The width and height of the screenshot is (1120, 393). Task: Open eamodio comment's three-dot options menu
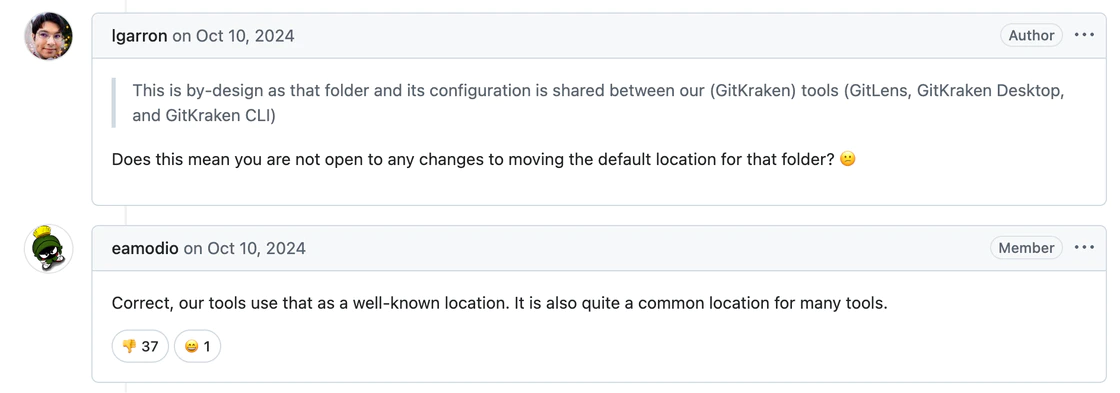tap(1084, 248)
